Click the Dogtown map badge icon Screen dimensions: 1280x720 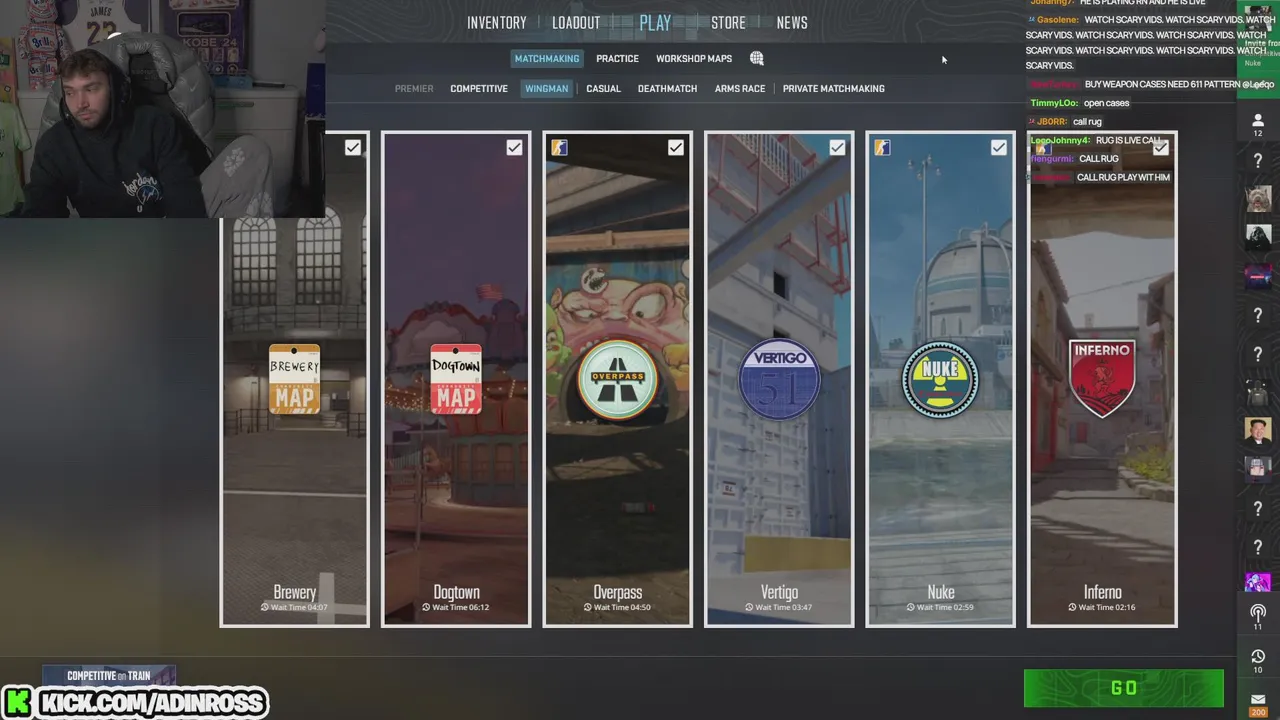tap(456, 379)
